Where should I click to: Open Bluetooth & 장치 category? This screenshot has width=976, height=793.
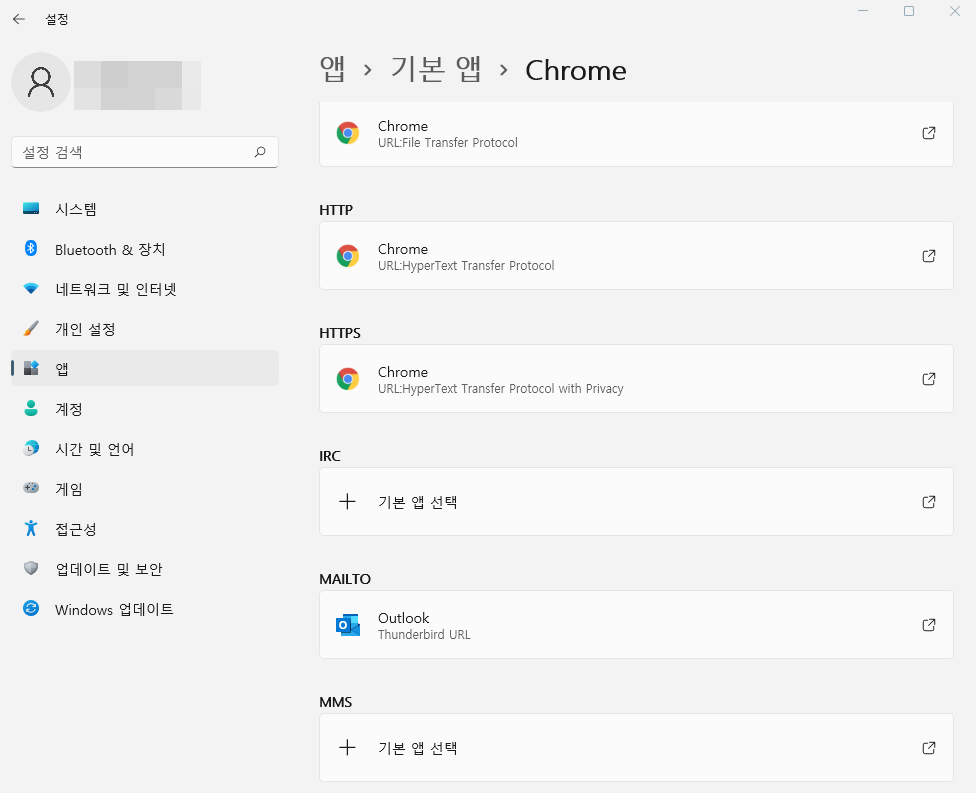tap(144, 249)
